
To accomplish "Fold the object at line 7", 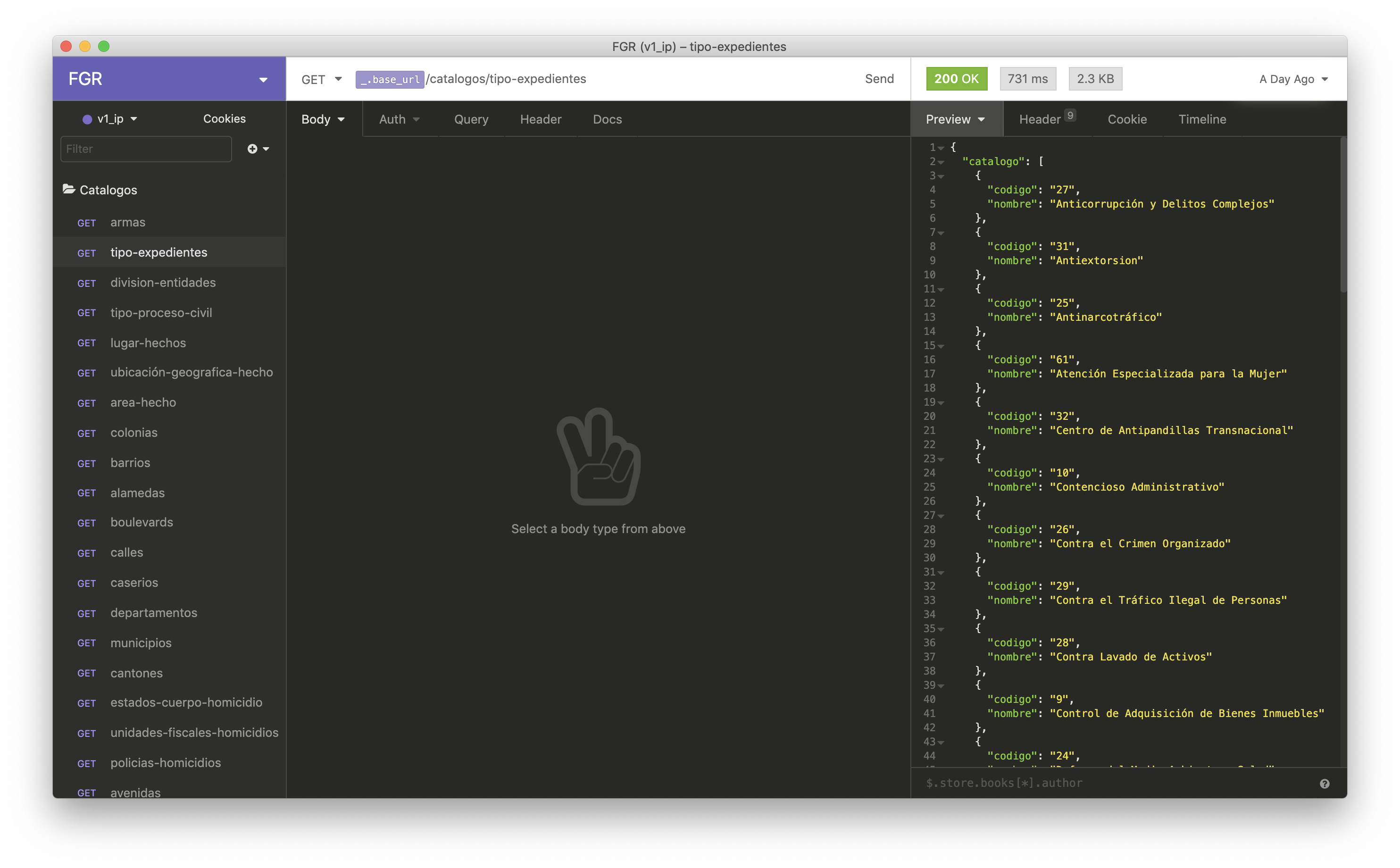I will pyautogui.click(x=941, y=233).
